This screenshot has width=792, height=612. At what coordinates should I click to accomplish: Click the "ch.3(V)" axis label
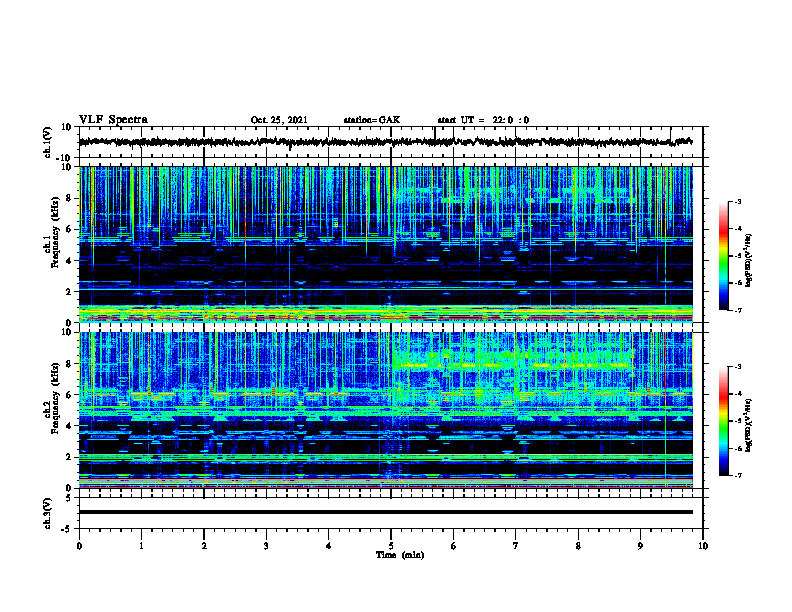pyautogui.click(x=48, y=513)
